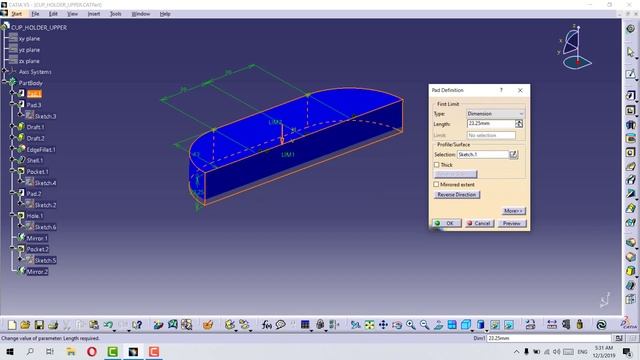The width and height of the screenshot is (640, 360).
Task: Open the Tools menu
Action: click(116, 14)
